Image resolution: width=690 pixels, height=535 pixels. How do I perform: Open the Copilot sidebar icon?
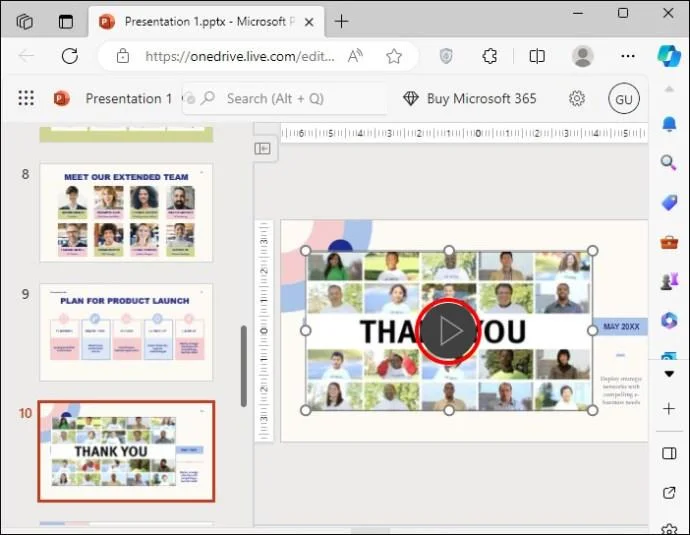669,56
